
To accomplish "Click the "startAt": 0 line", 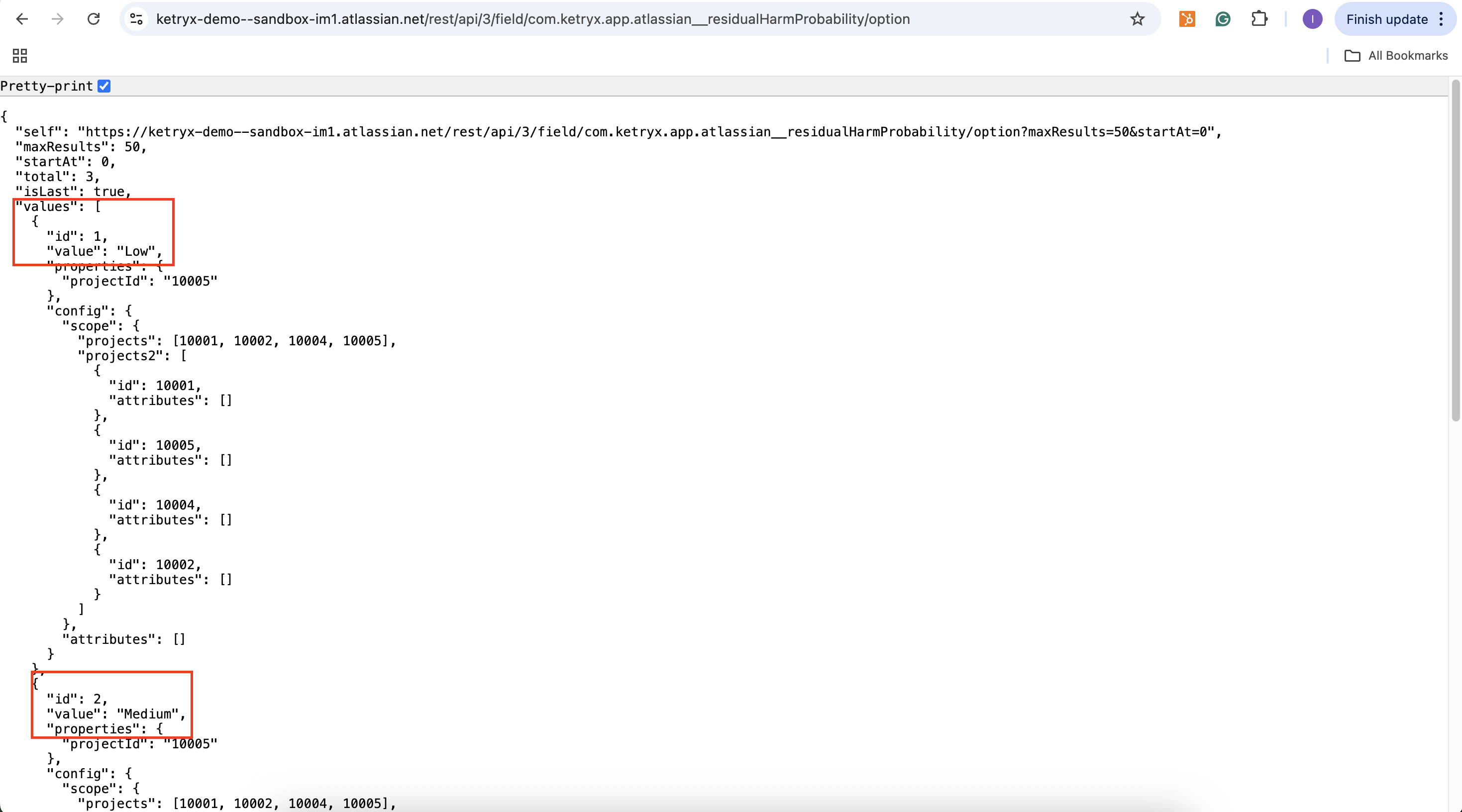I will [65, 162].
